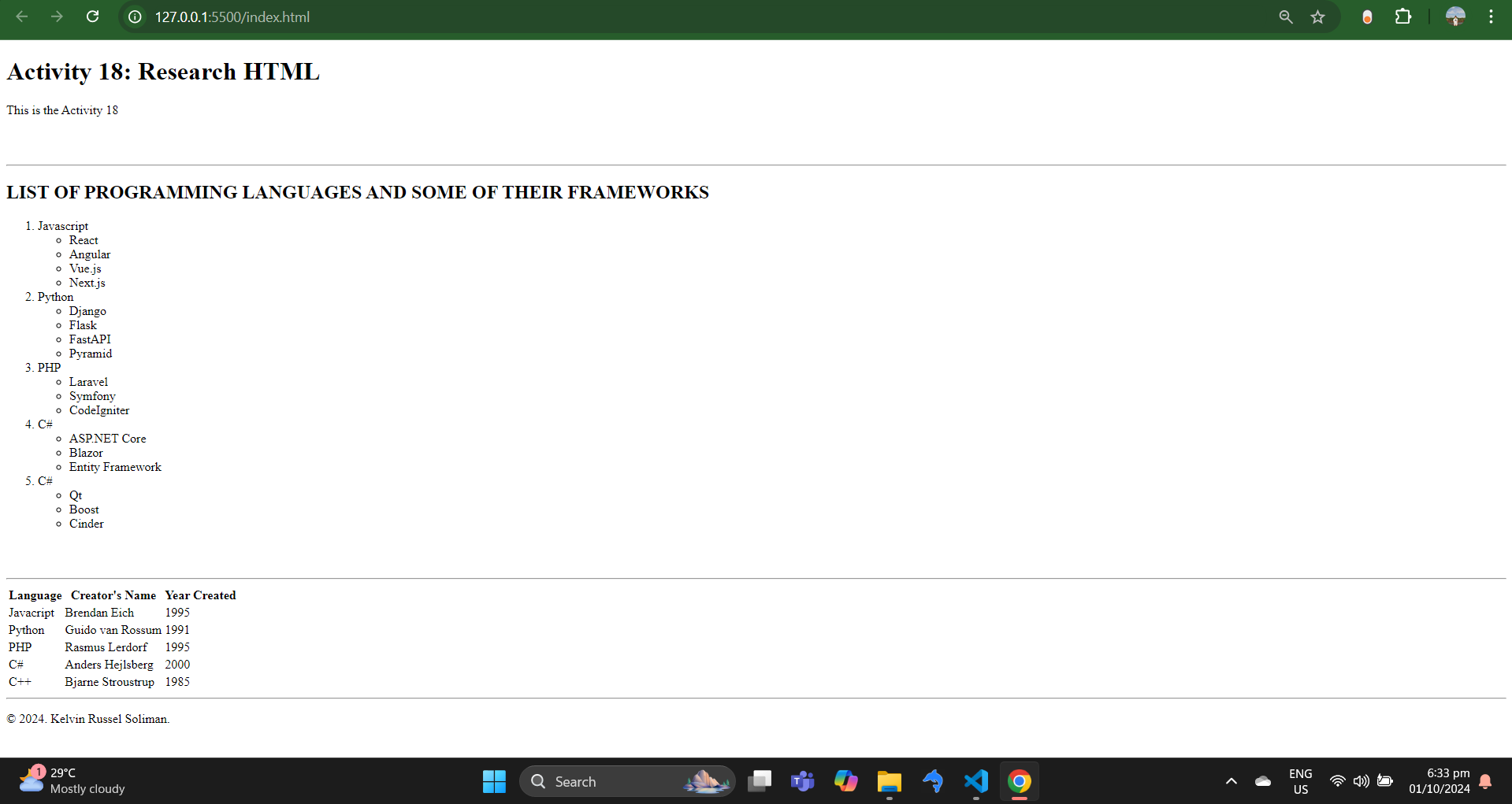Image resolution: width=1512 pixels, height=804 pixels.
Task: Open the Extensions puzzle icon
Action: pos(1403,17)
